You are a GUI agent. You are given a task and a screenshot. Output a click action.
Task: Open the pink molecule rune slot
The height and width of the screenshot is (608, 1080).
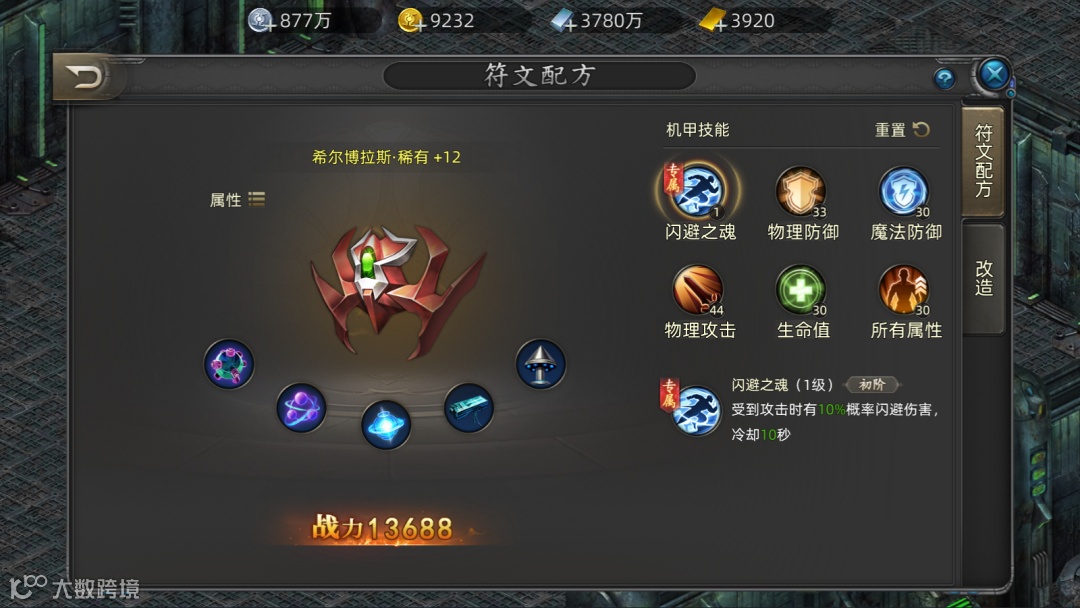point(229,364)
